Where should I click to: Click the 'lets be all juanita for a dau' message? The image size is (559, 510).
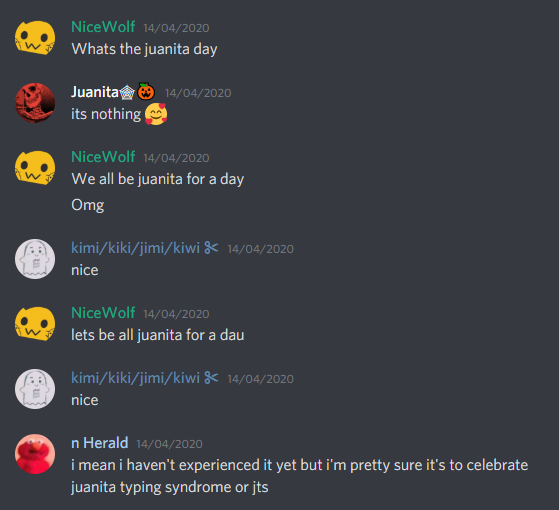158,335
